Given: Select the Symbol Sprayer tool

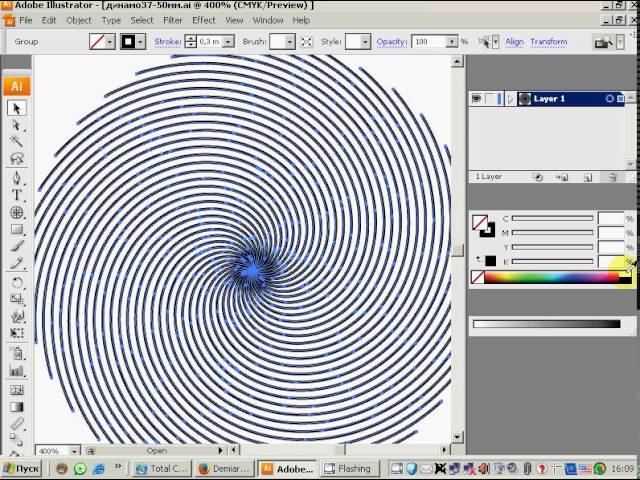Looking at the screenshot, I should click(16, 353).
